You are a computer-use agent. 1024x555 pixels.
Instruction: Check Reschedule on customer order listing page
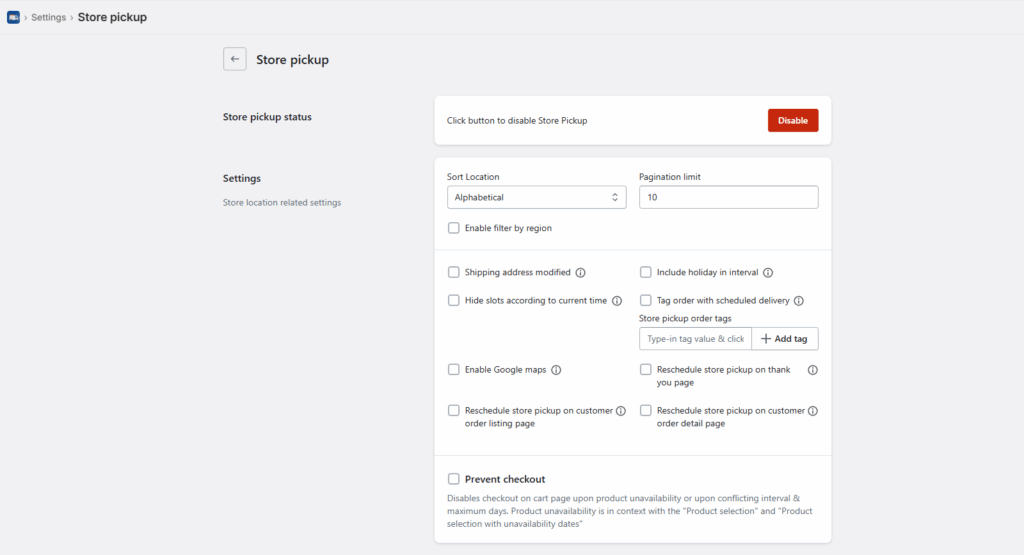(x=453, y=411)
